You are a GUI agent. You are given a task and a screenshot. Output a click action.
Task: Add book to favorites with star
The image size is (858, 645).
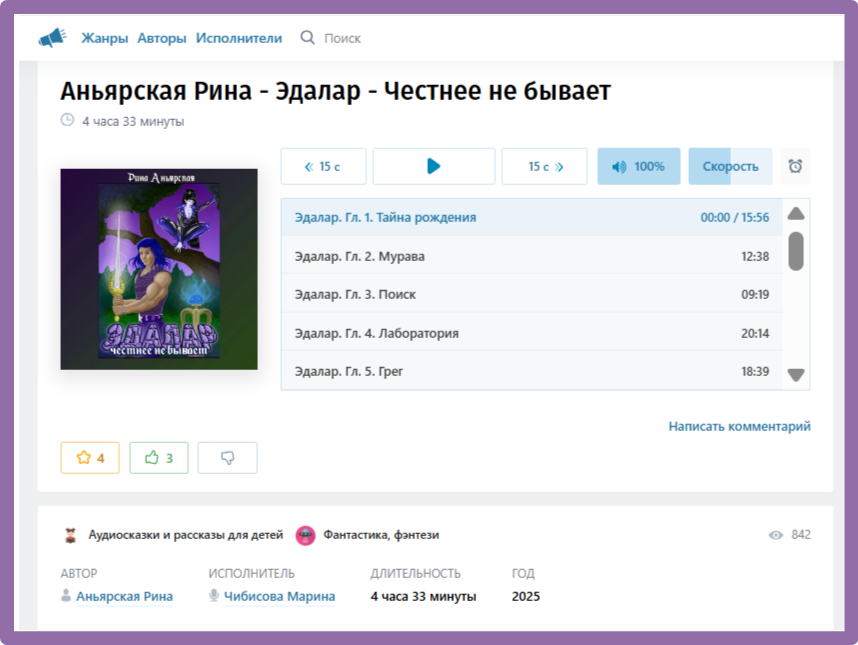(x=90, y=458)
